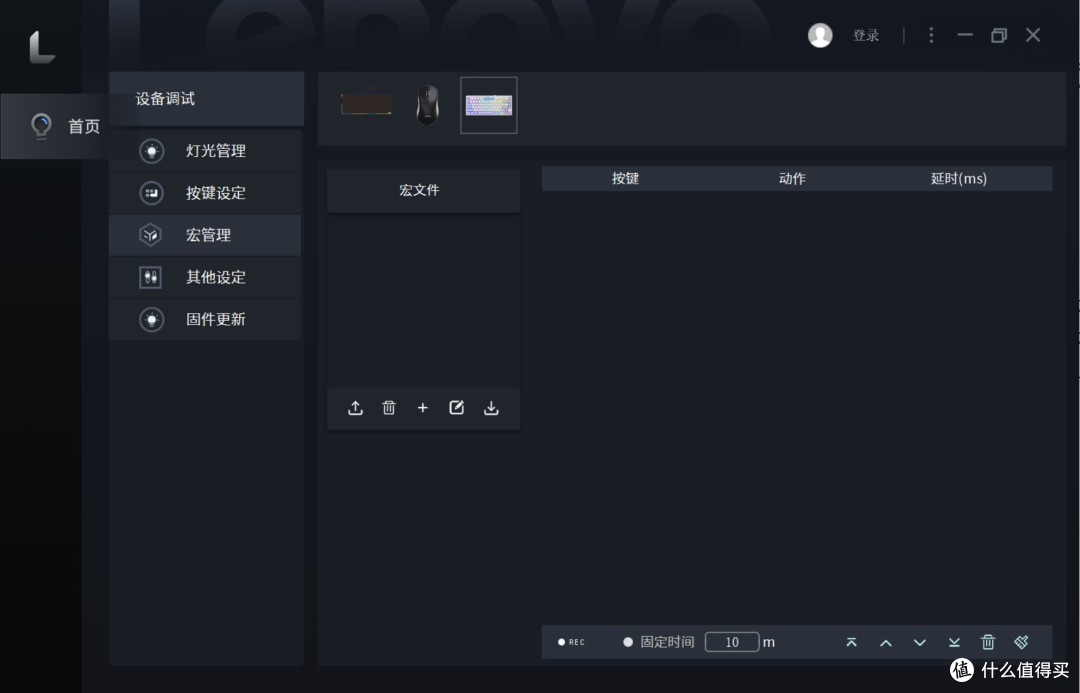
Task: Move macro step to bottom icon
Action: (954, 642)
